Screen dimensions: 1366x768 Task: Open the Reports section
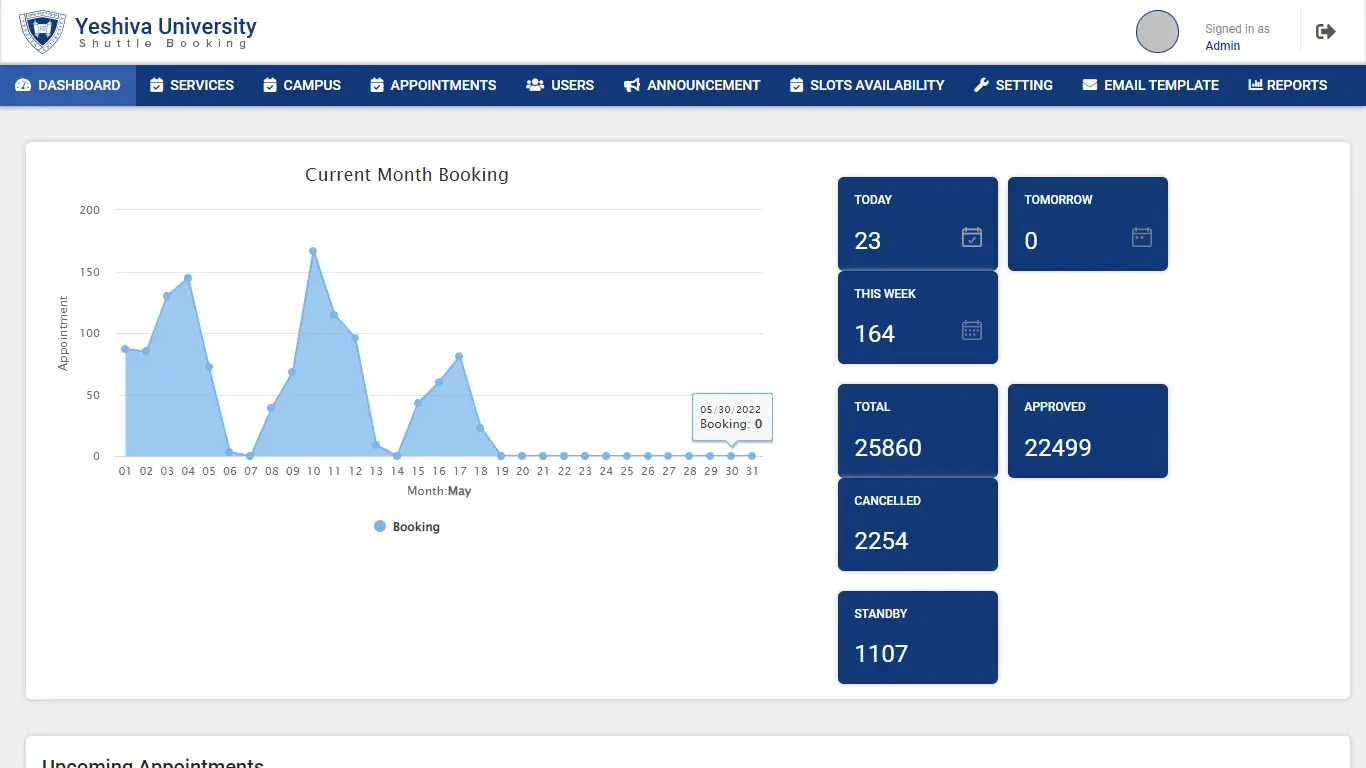[1288, 86]
